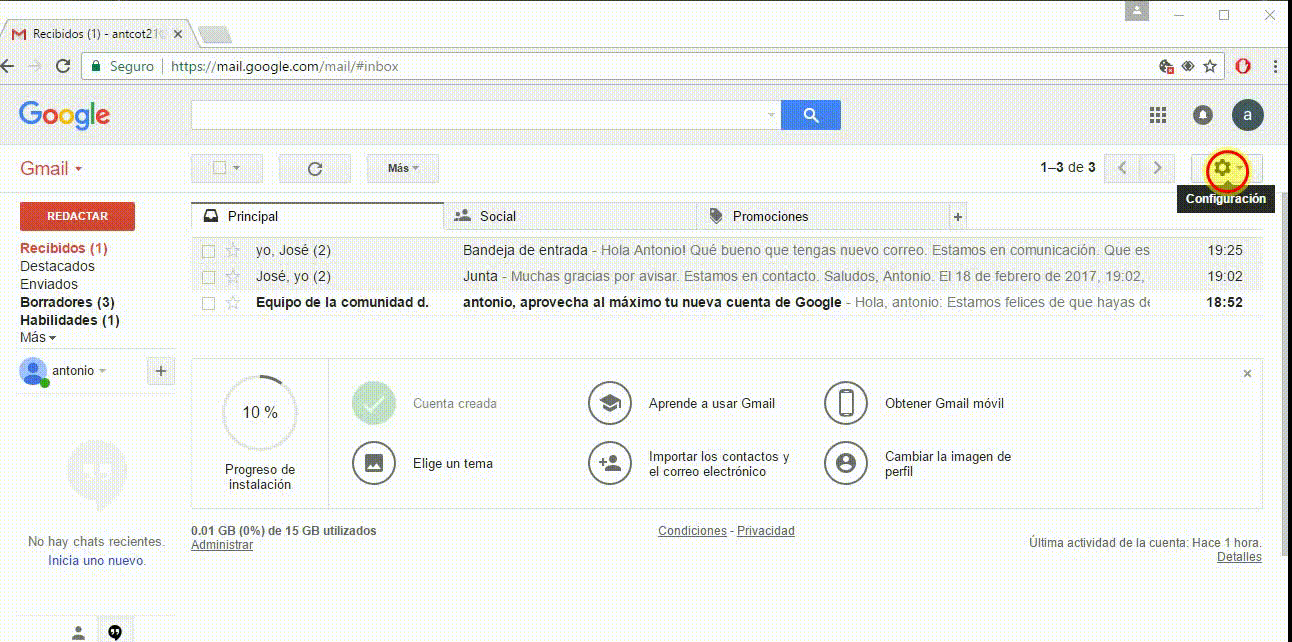Open the Detalles account activity link

point(1239,557)
